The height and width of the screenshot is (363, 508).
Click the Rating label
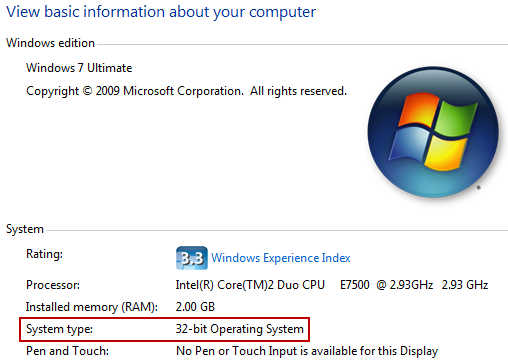(44, 254)
